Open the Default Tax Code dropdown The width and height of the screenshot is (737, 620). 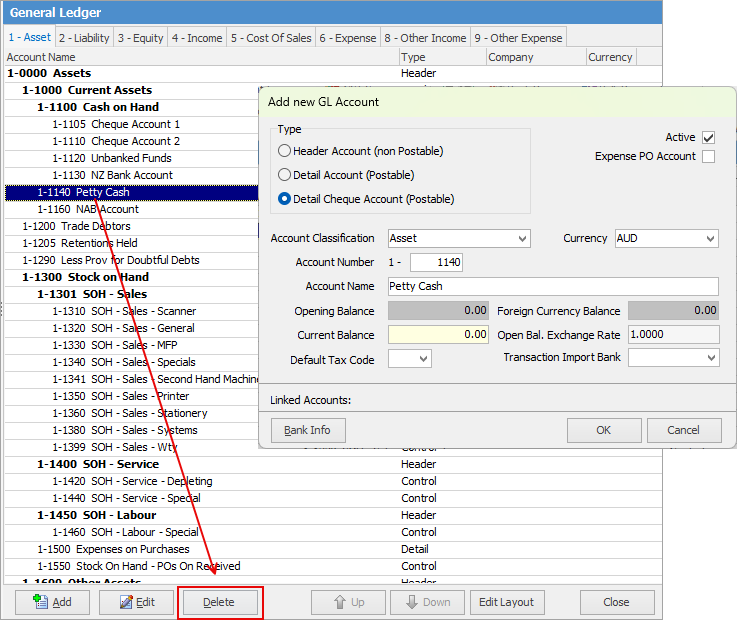coord(409,359)
